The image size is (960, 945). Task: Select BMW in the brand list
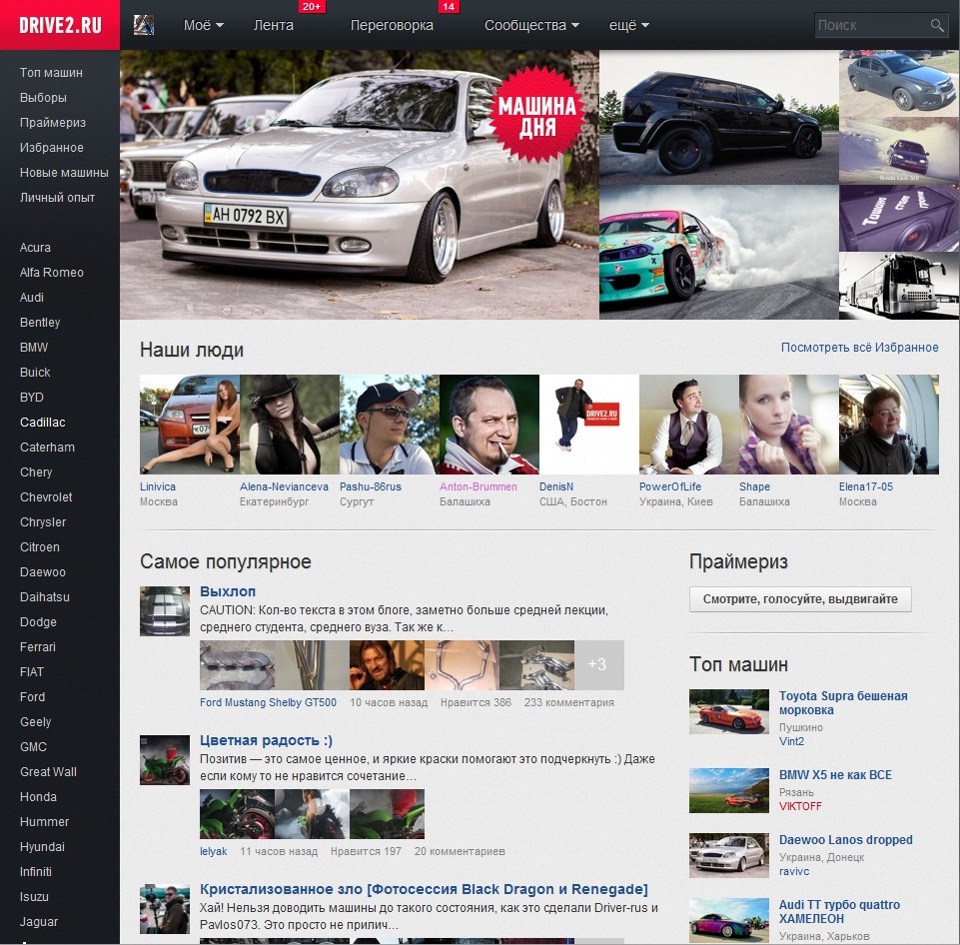(x=34, y=348)
